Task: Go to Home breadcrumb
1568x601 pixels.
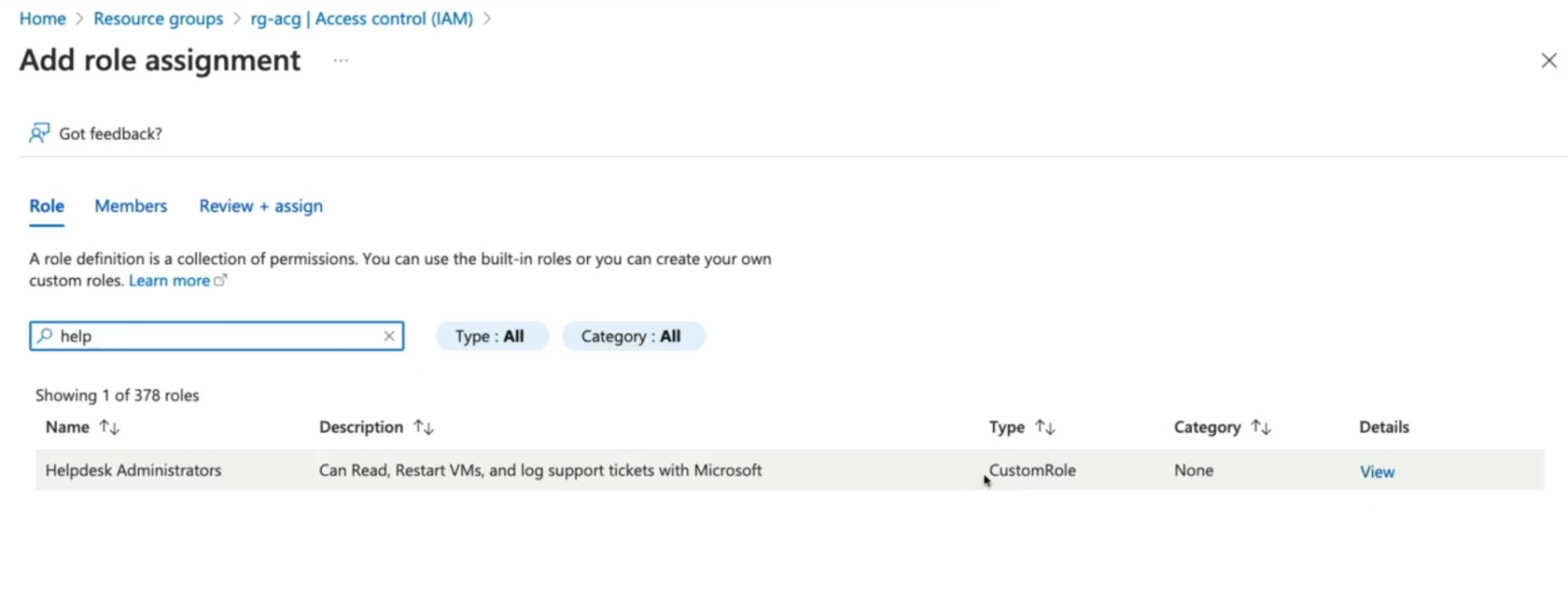Action: [x=43, y=19]
